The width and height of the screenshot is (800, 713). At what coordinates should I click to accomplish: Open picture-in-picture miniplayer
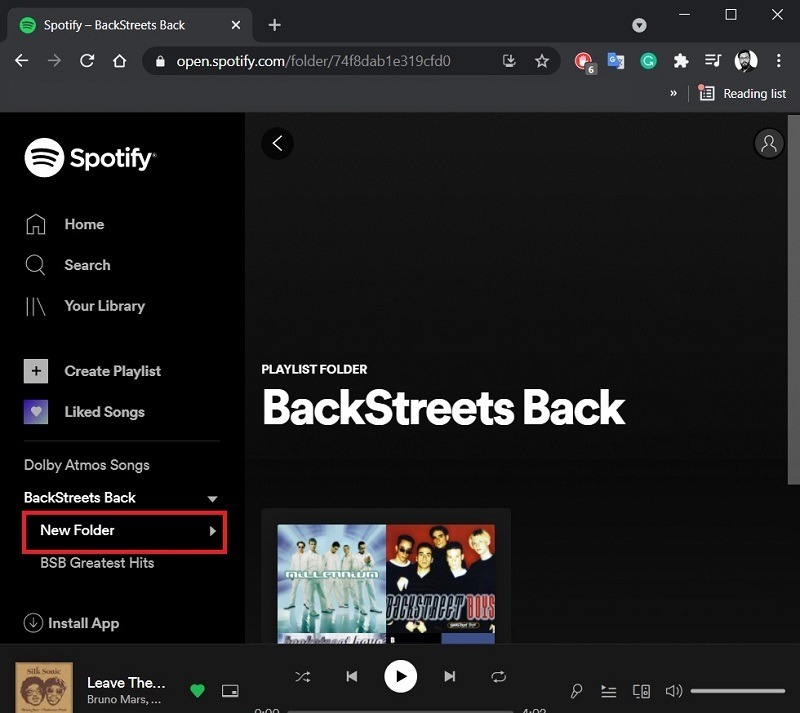(x=230, y=691)
